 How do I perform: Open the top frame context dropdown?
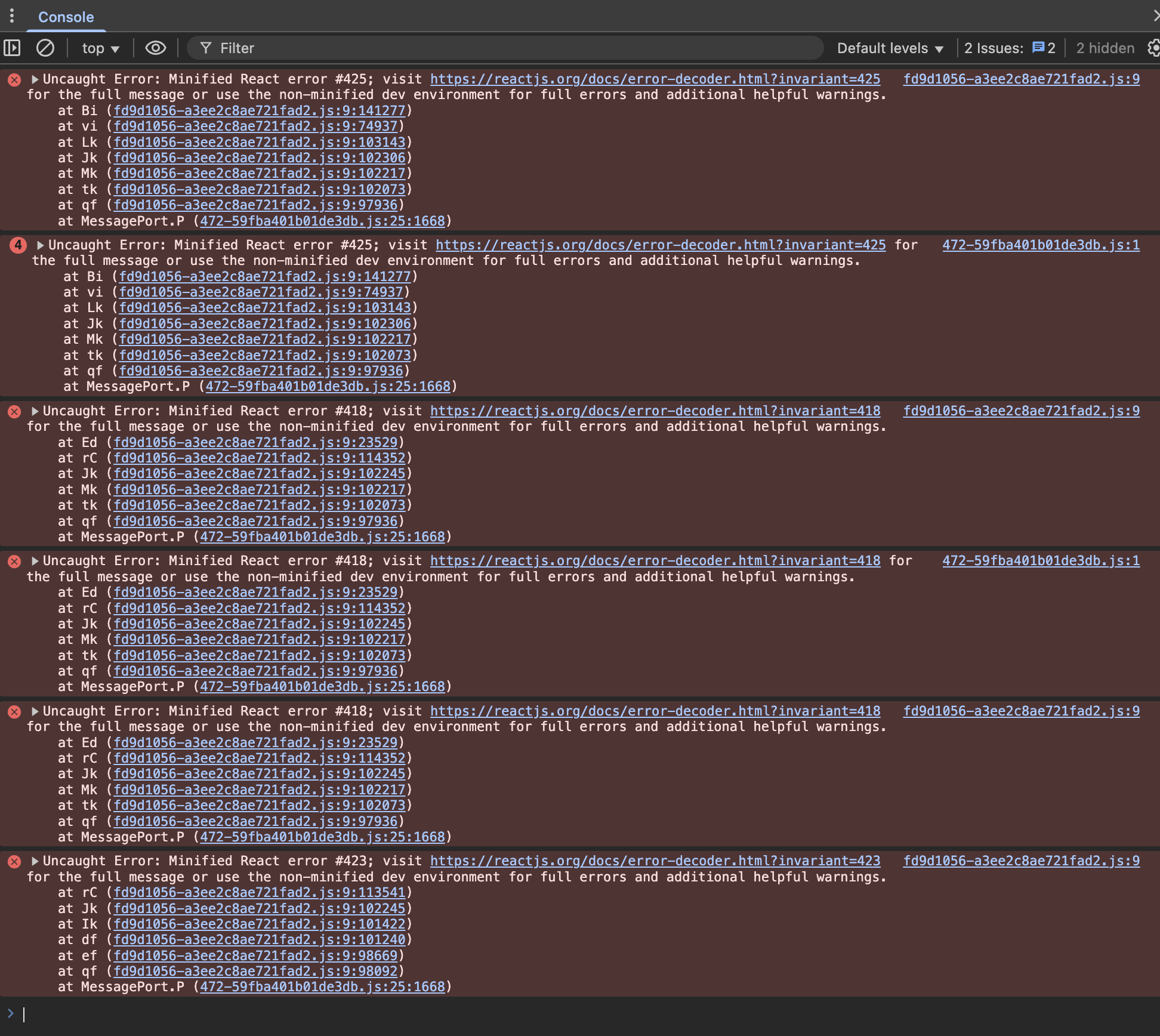click(100, 48)
